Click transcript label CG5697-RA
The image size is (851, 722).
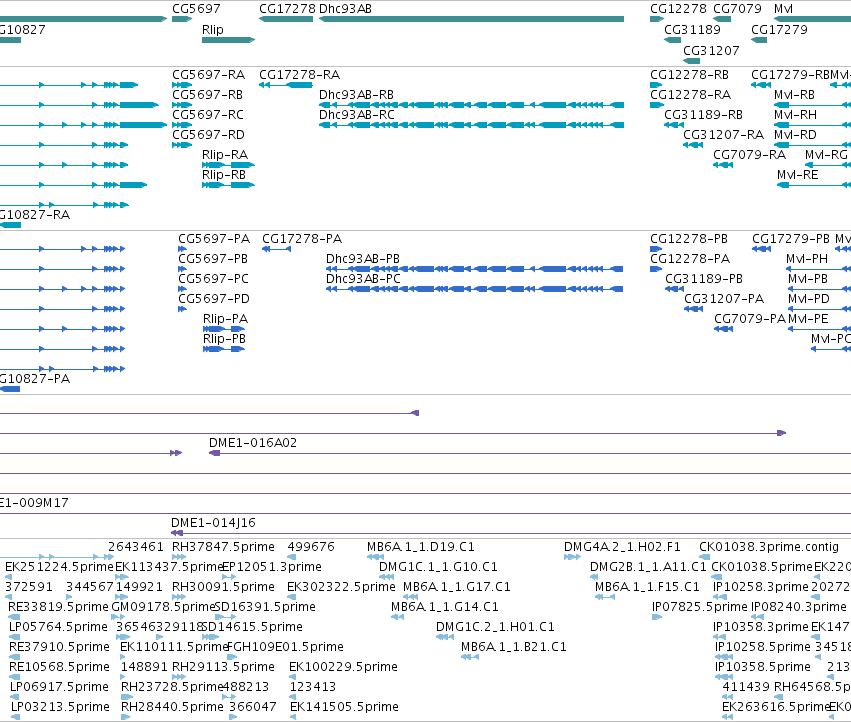[x=208, y=75]
